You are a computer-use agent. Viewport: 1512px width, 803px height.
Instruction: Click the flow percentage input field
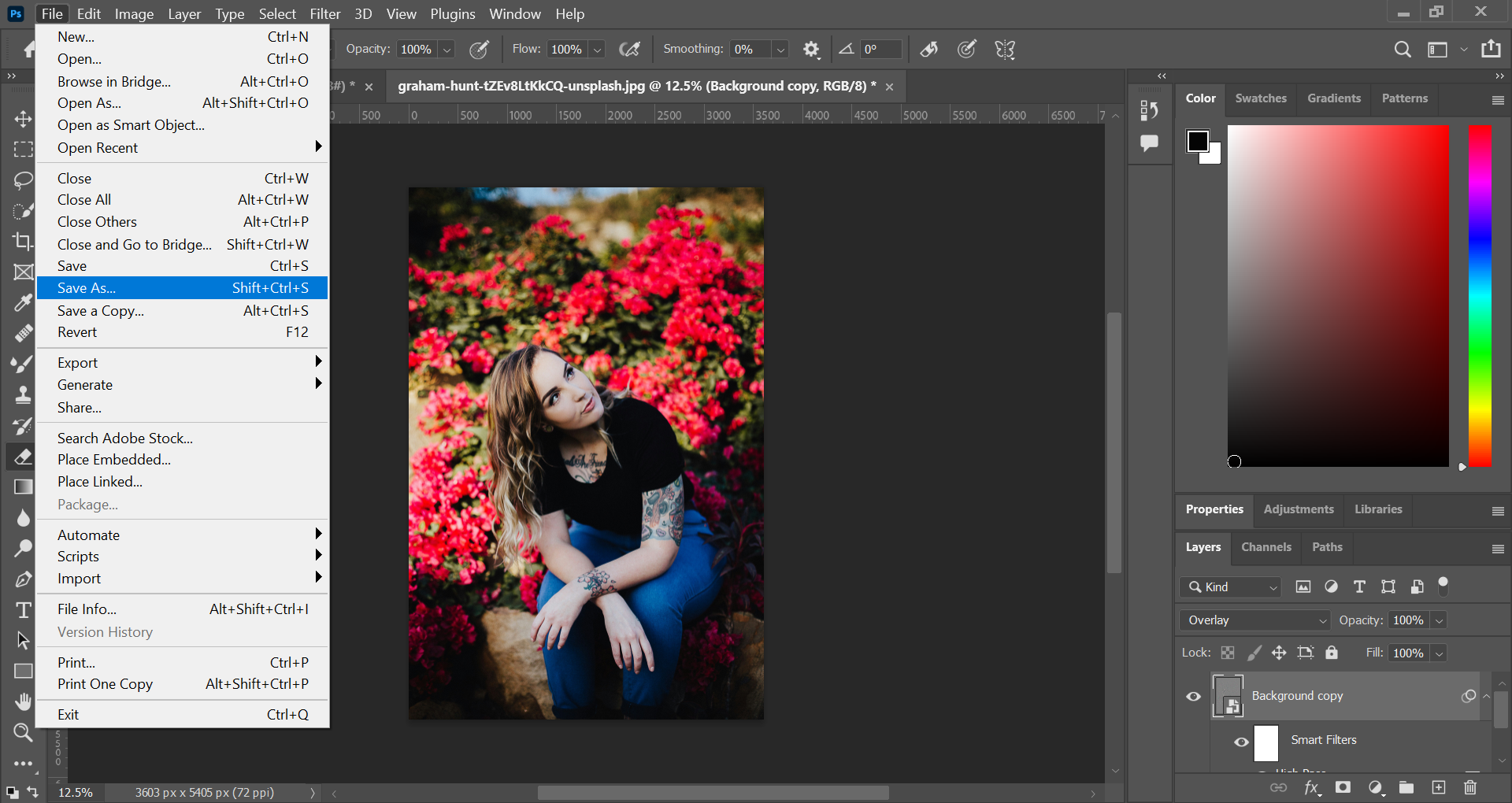tap(567, 50)
